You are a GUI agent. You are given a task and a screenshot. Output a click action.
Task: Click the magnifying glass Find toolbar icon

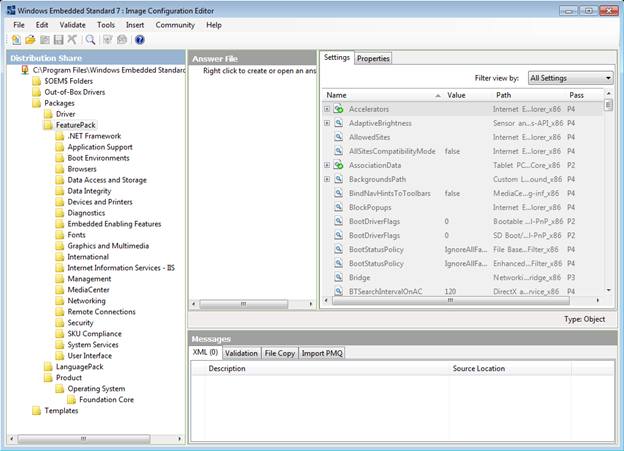click(x=90, y=40)
